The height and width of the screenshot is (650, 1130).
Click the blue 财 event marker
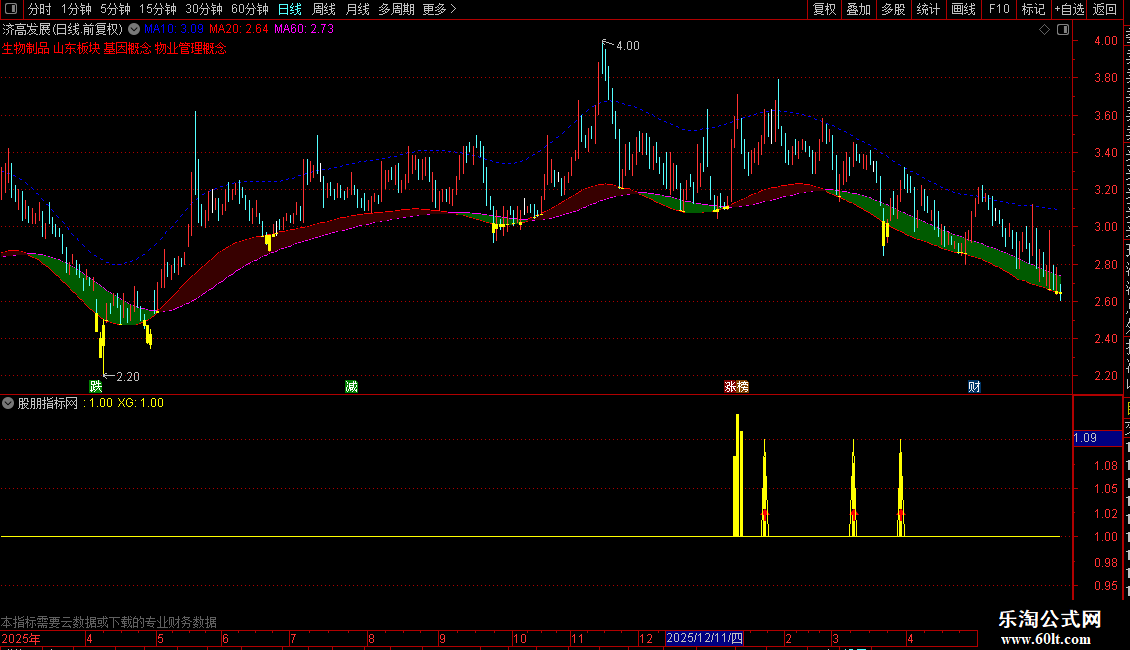coord(974,386)
